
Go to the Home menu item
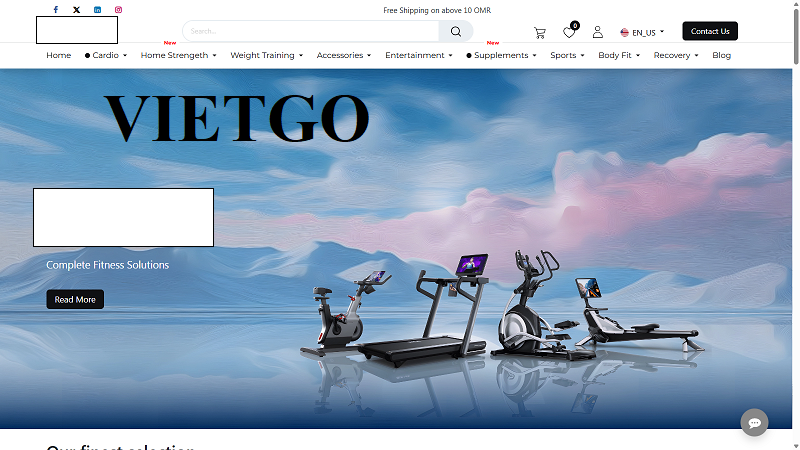coord(59,55)
